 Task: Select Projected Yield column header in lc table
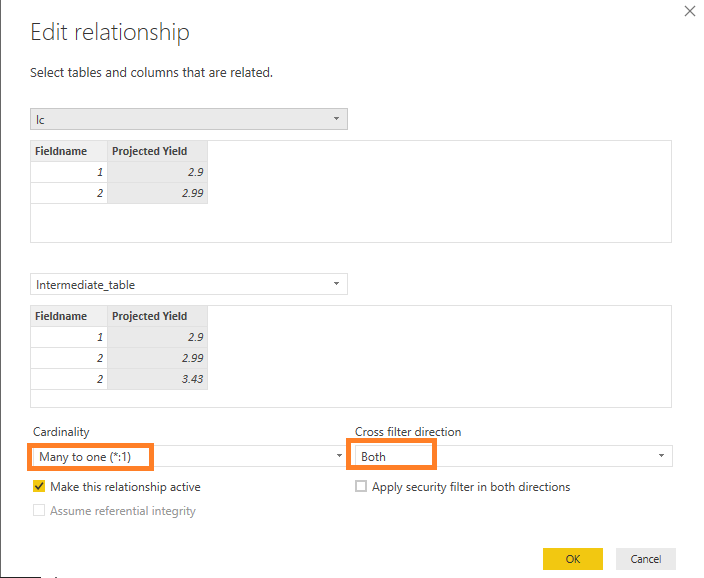pyautogui.click(x=157, y=151)
